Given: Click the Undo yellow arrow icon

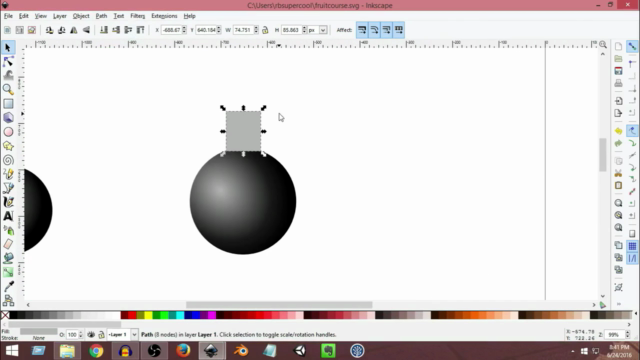Looking at the screenshot, I should (618, 131).
